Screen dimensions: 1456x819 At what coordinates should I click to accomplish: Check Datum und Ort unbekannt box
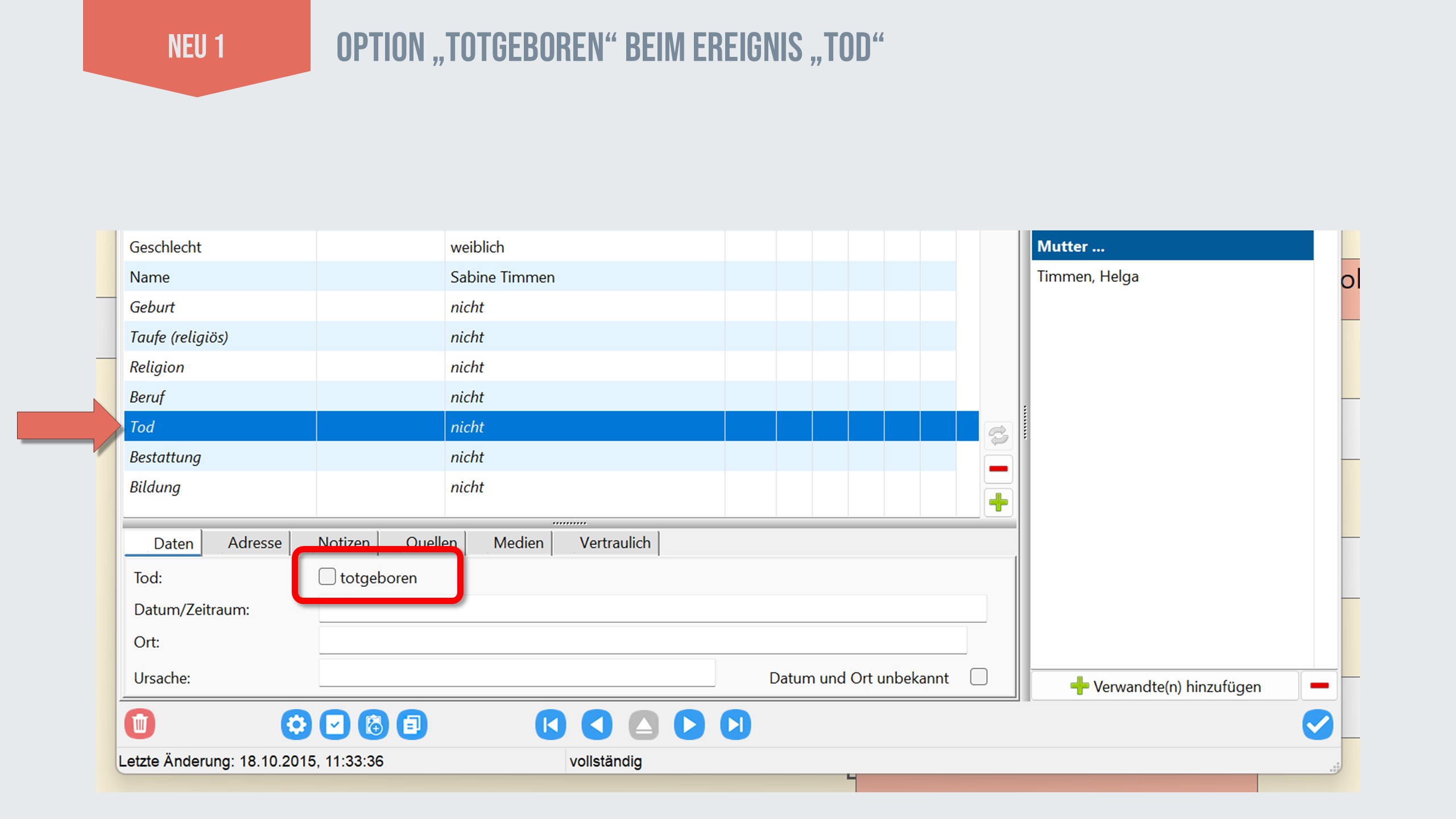(x=978, y=677)
